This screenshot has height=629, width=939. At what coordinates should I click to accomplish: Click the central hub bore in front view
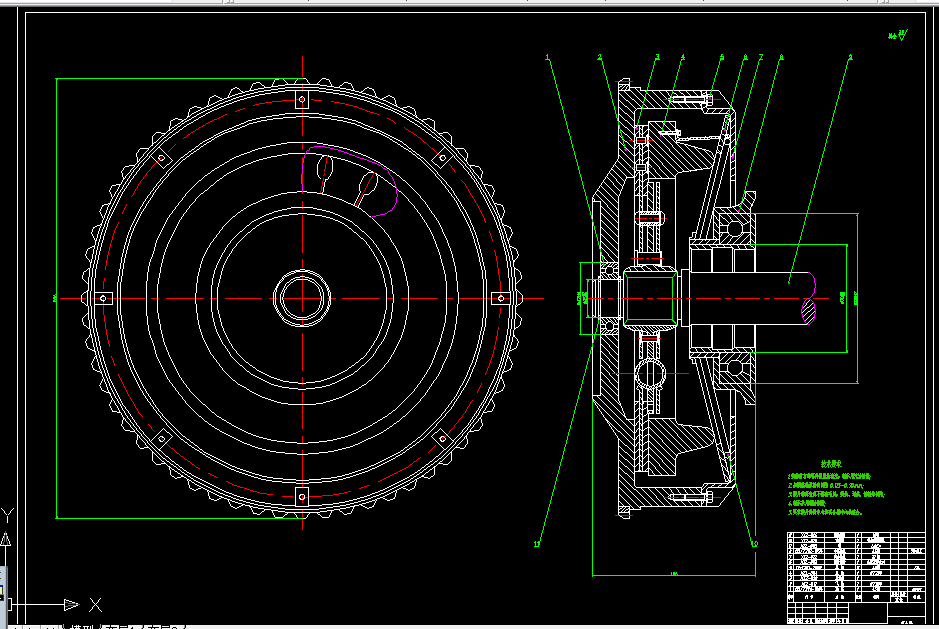[x=302, y=298]
